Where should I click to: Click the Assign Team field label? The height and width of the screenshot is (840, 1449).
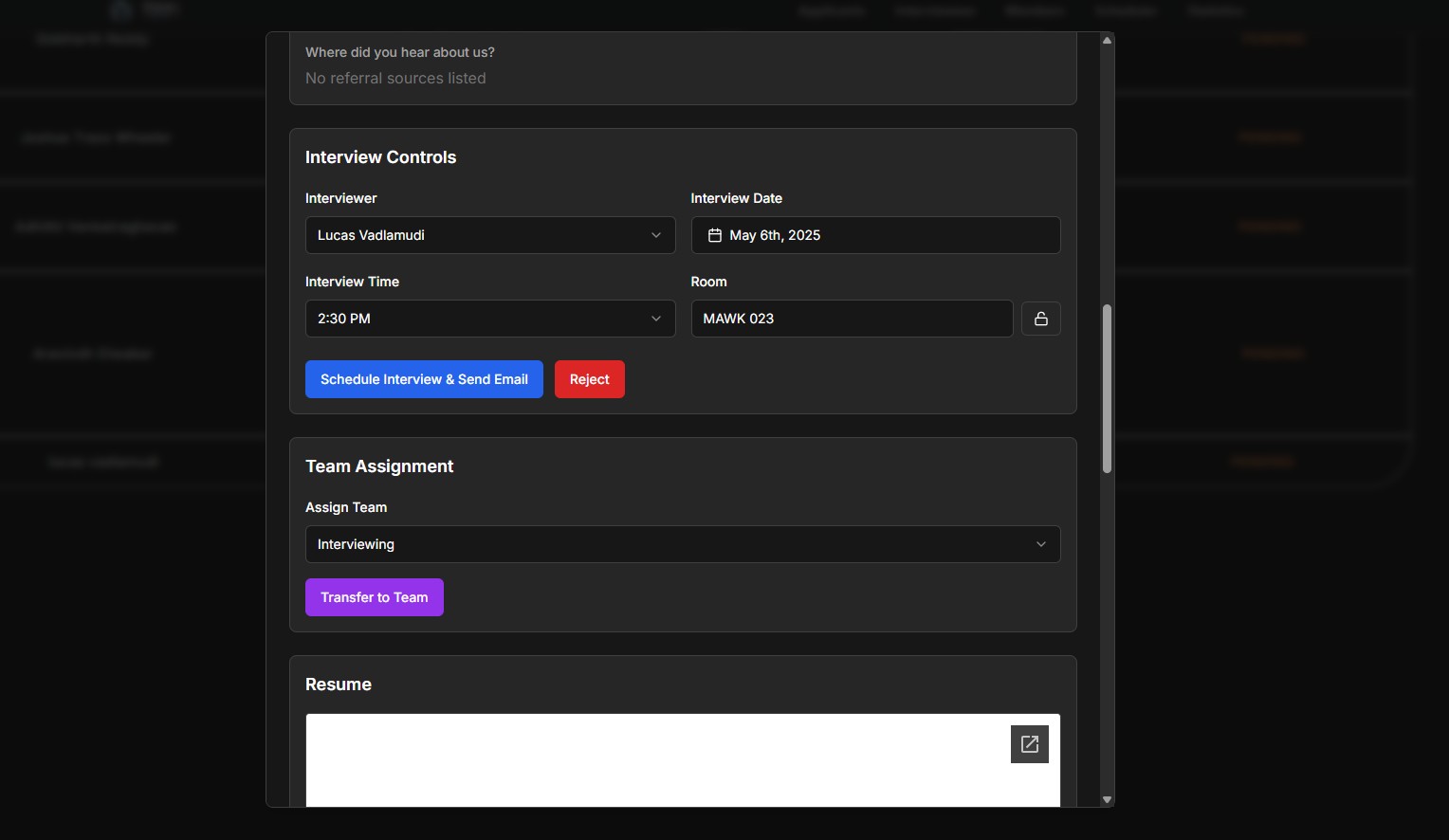click(x=346, y=507)
